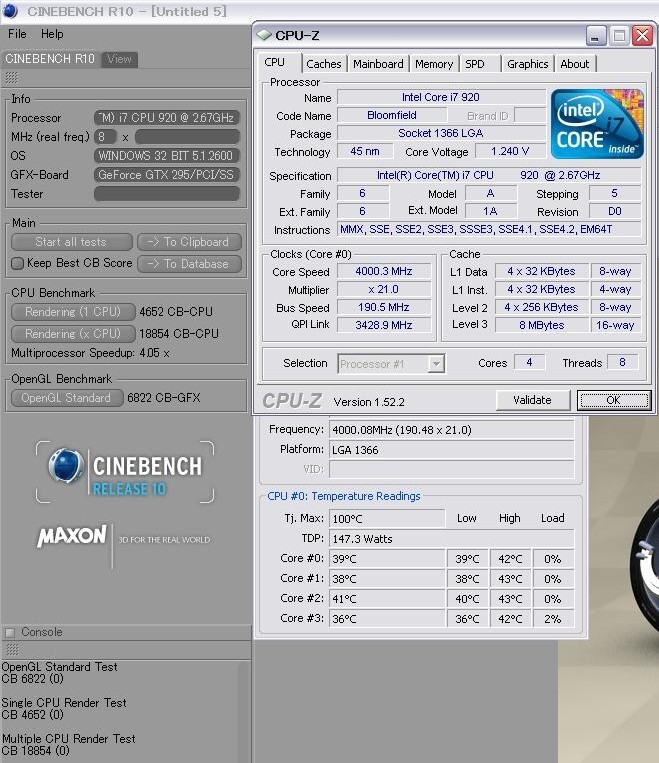Switch to the Memory tab in CPU-Z
659x763 pixels.
pyautogui.click(x=434, y=64)
